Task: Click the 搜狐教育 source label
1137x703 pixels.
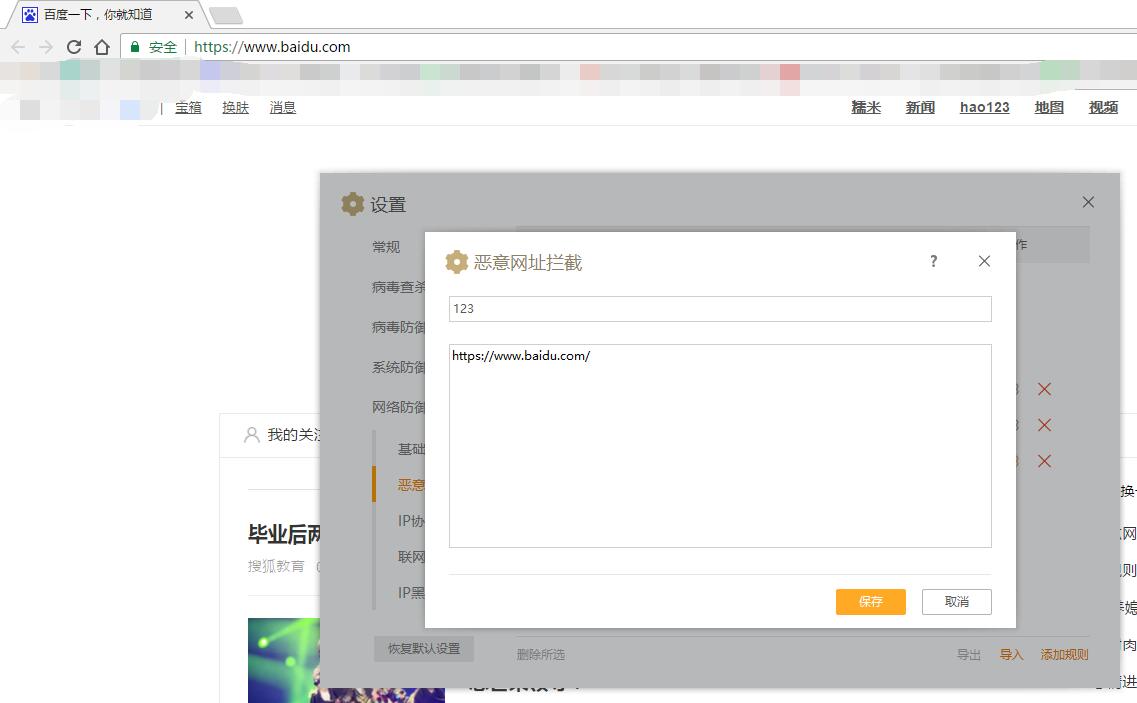Action: click(276, 566)
